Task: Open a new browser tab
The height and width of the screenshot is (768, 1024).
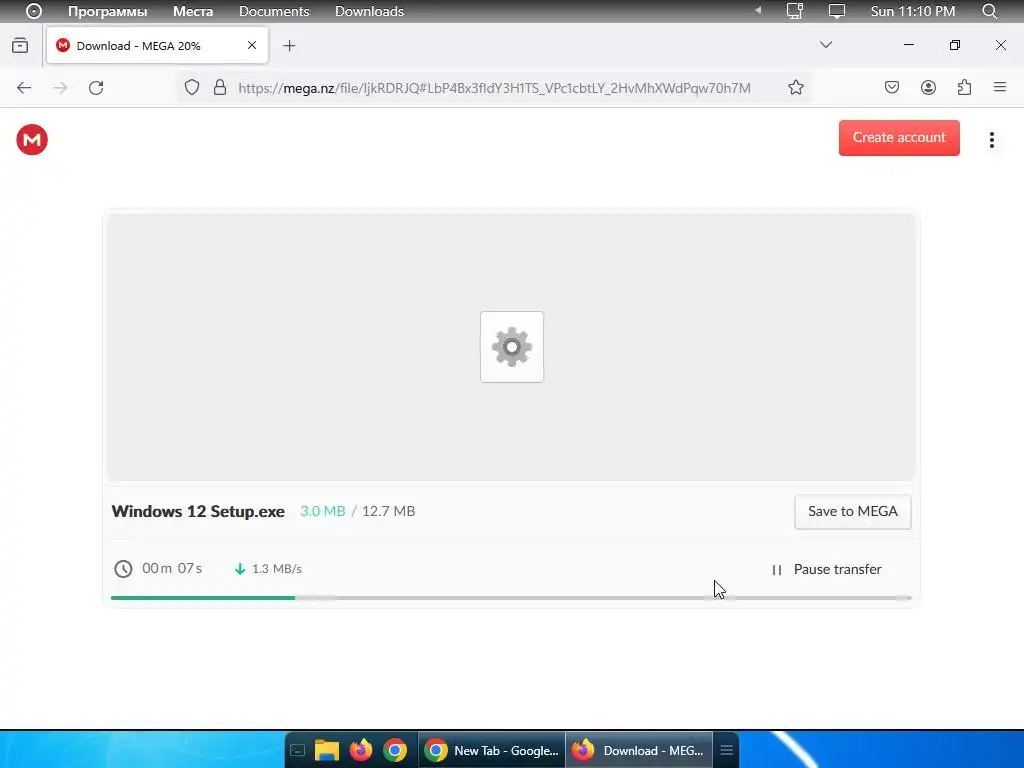Action: 289,46
